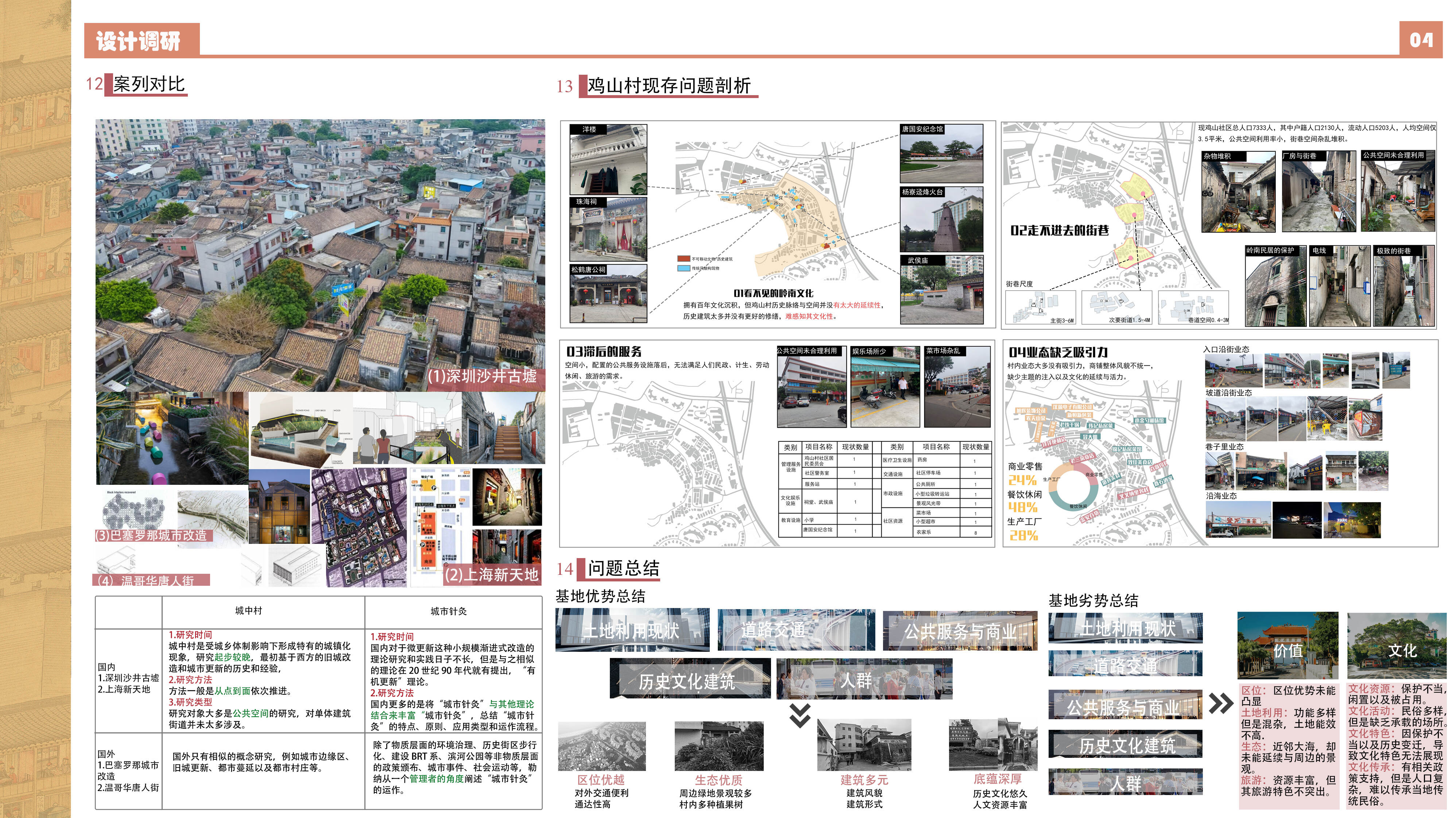Open the 松鹤唐公祠 photo

tap(608, 293)
